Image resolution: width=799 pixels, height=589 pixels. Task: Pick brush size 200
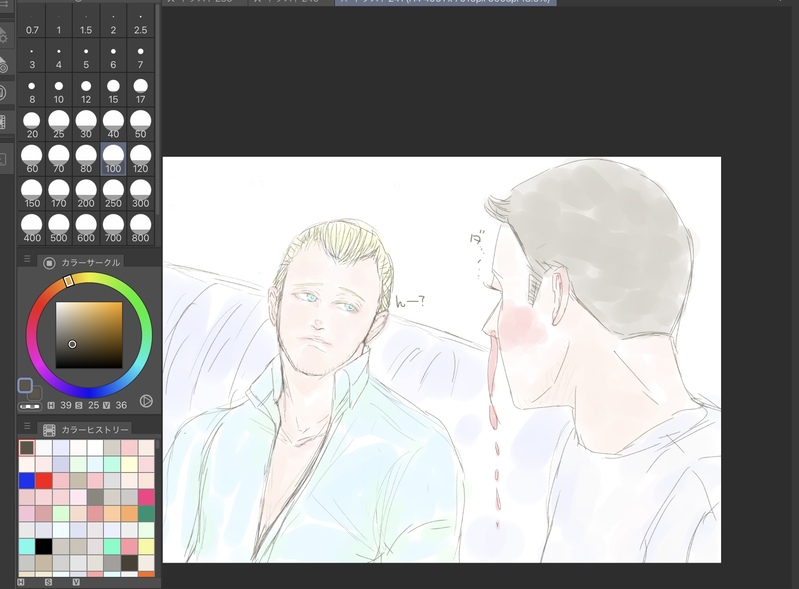coord(86,194)
